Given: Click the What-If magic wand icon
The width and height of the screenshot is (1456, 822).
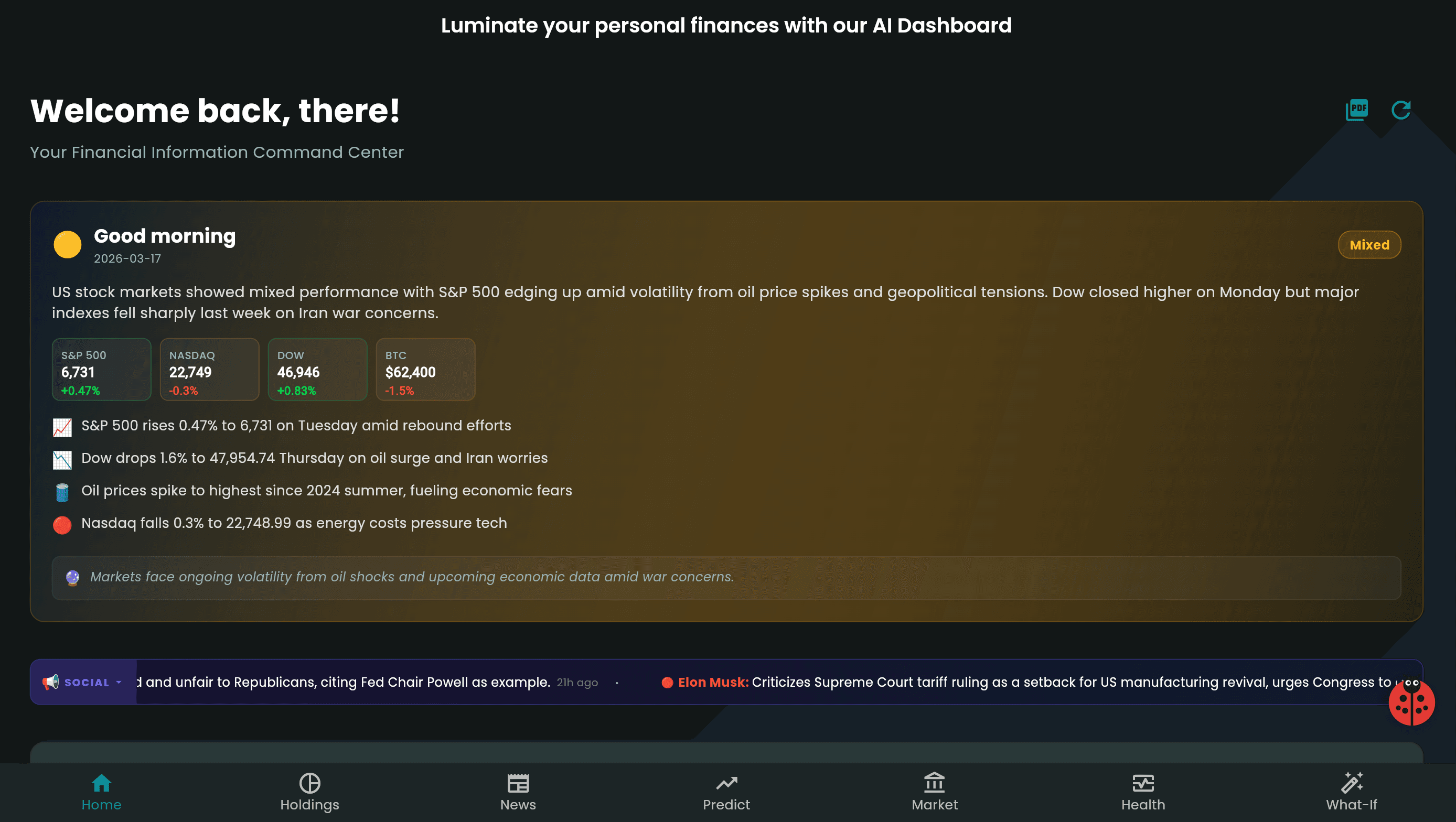Looking at the screenshot, I should 1352,783.
